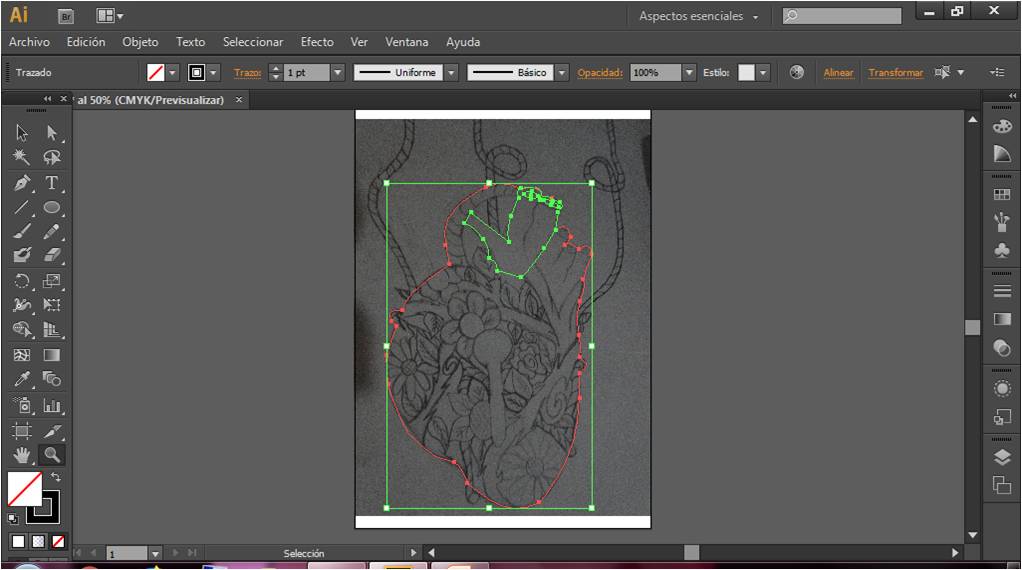Open the Brushes panel icon
The height and width of the screenshot is (570, 1022).
pos(1002,223)
